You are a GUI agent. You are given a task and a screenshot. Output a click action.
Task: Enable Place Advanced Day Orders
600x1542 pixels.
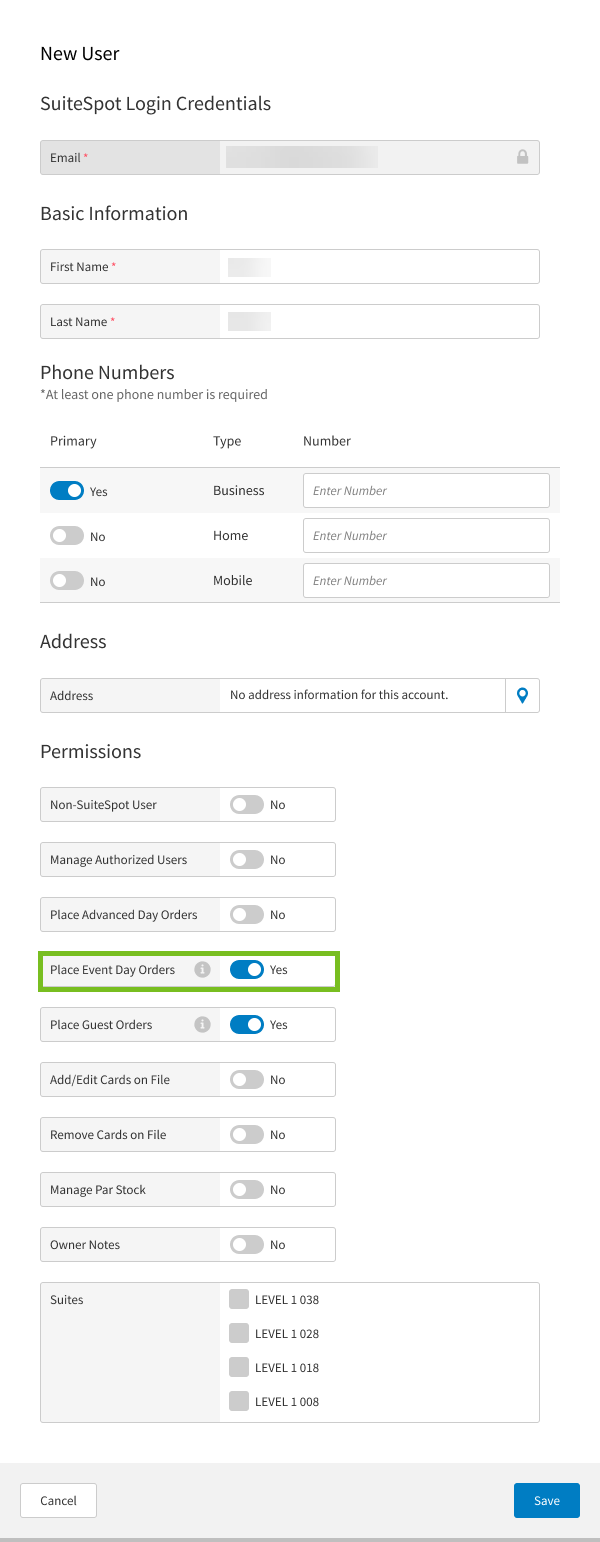(x=247, y=914)
